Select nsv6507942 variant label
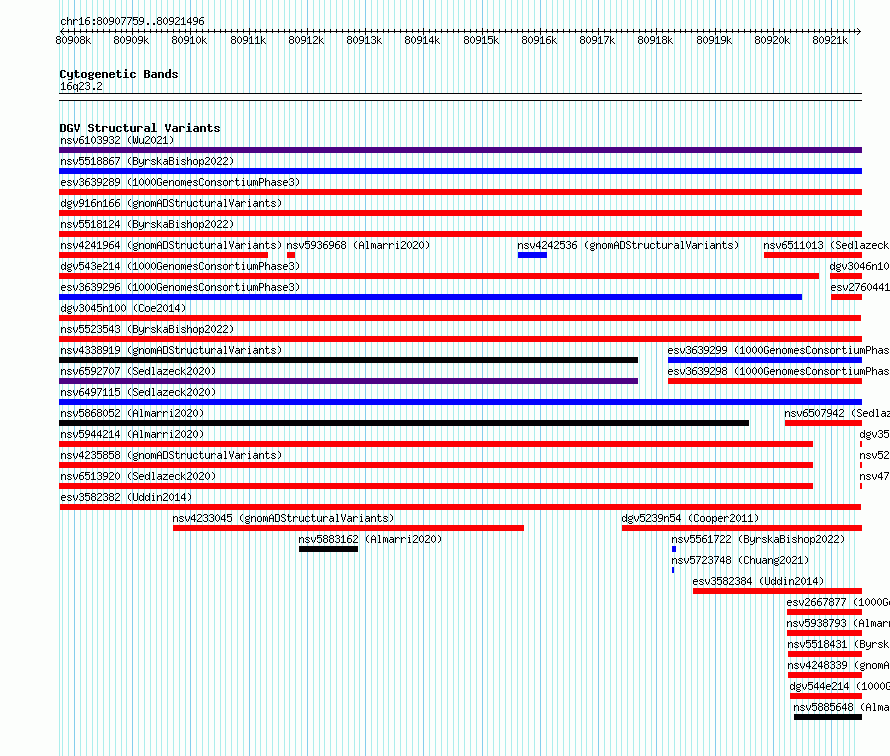890x756 pixels. click(x=837, y=413)
